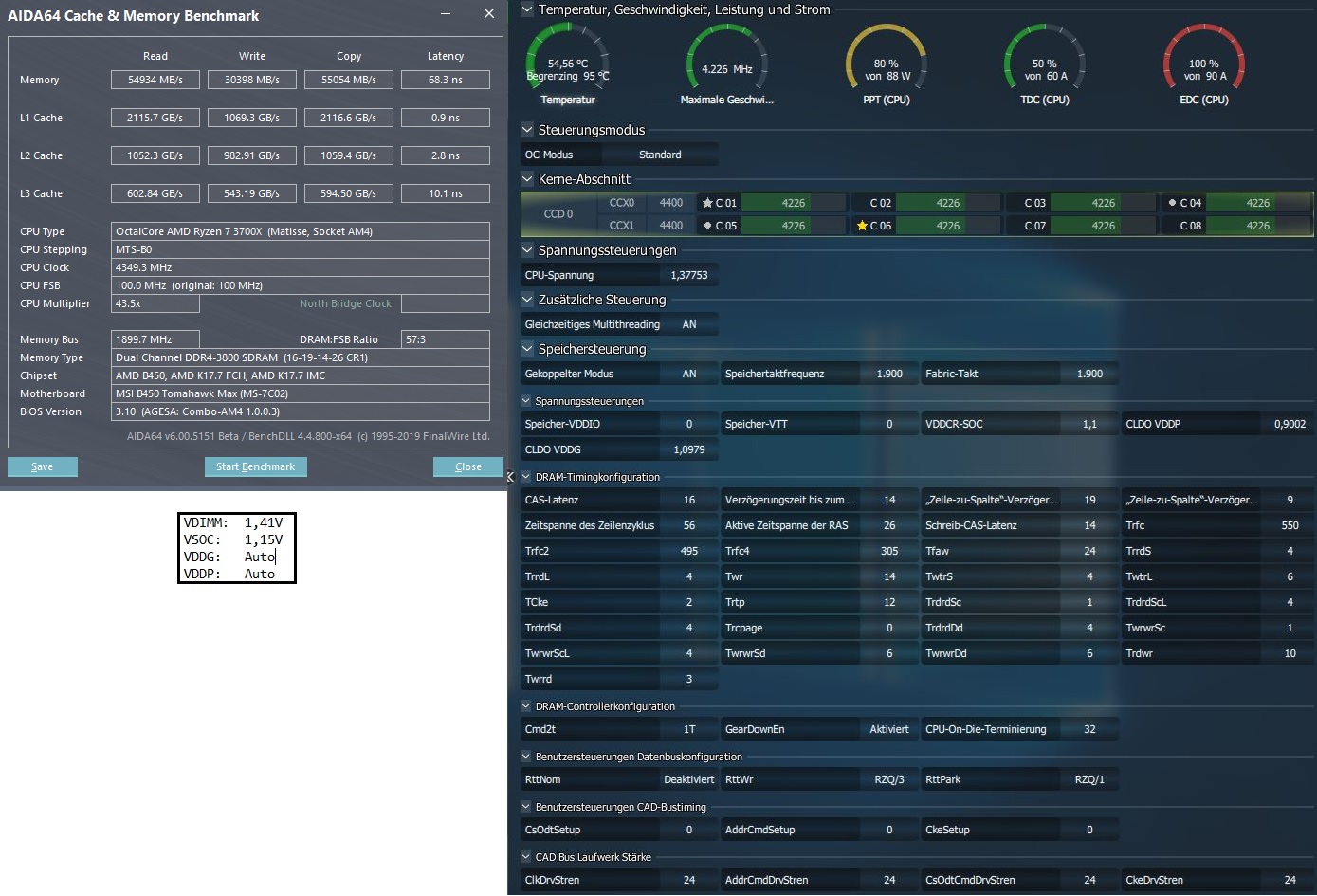This screenshot has width=1317, height=896.
Task: Click L3 Cache Write 543.19 GB/s
Action: click(252, 193)
